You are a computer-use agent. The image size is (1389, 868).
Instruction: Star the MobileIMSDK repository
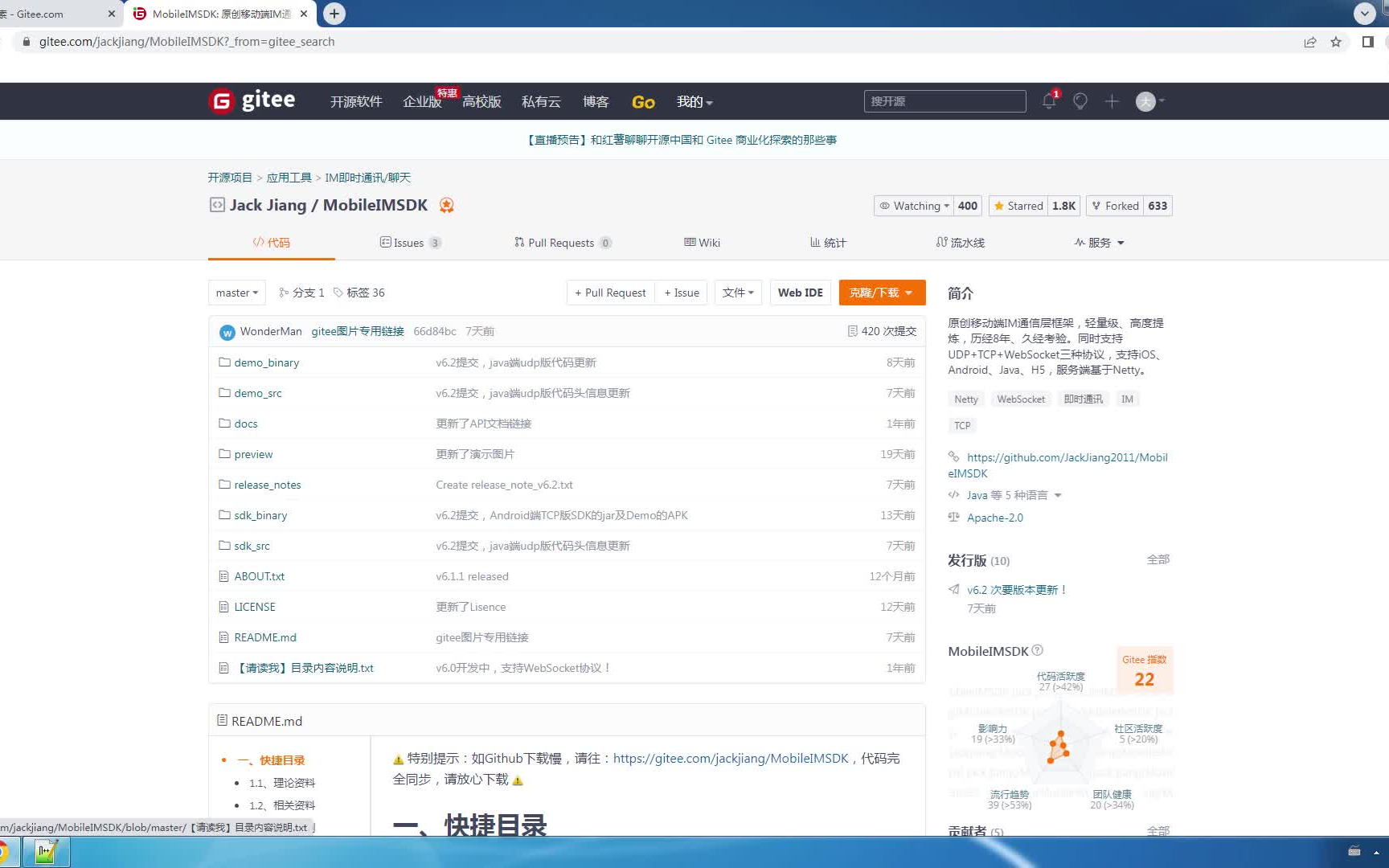coord(1018,206)
